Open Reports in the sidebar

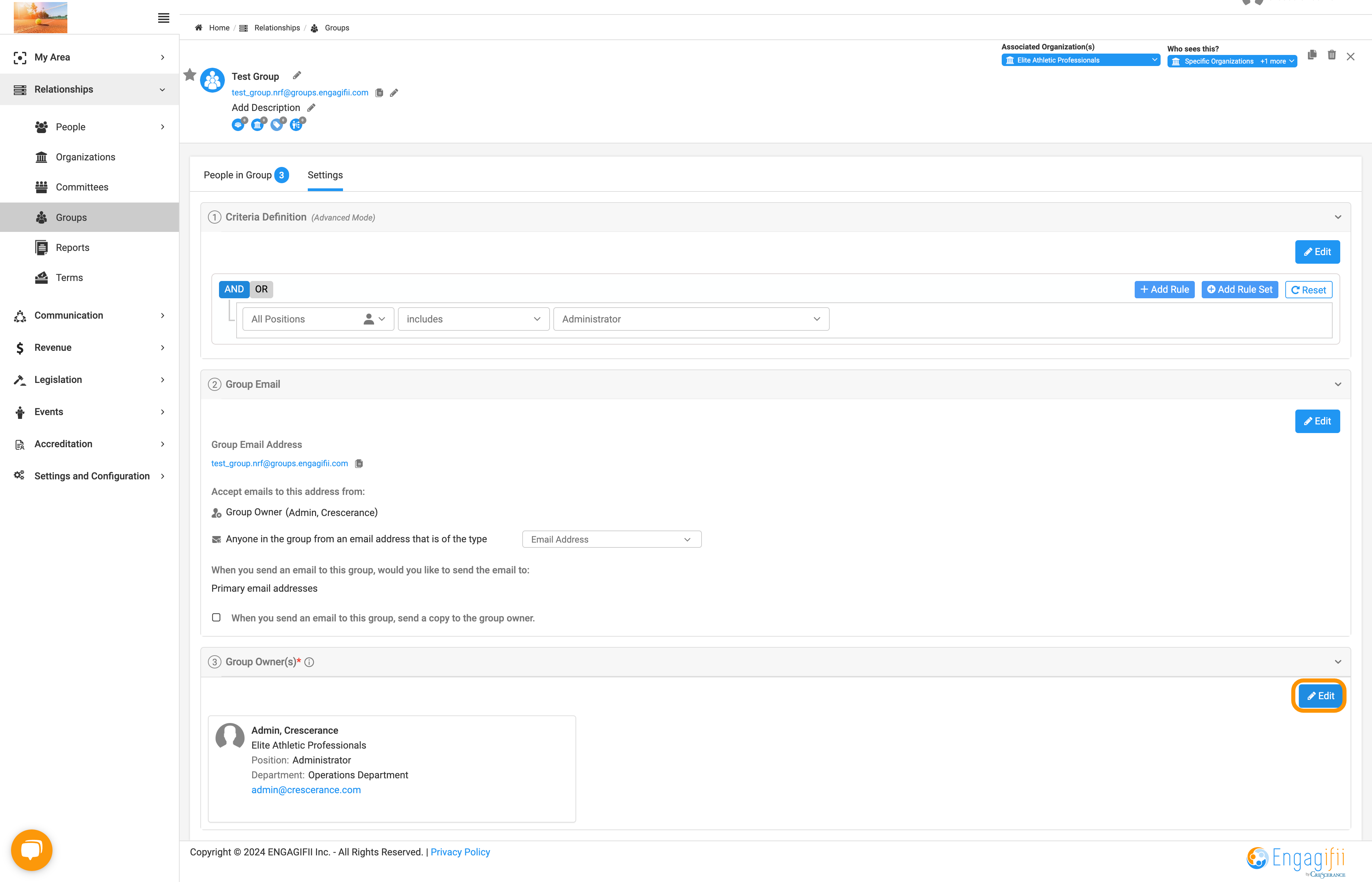click(x=73, y=247)
